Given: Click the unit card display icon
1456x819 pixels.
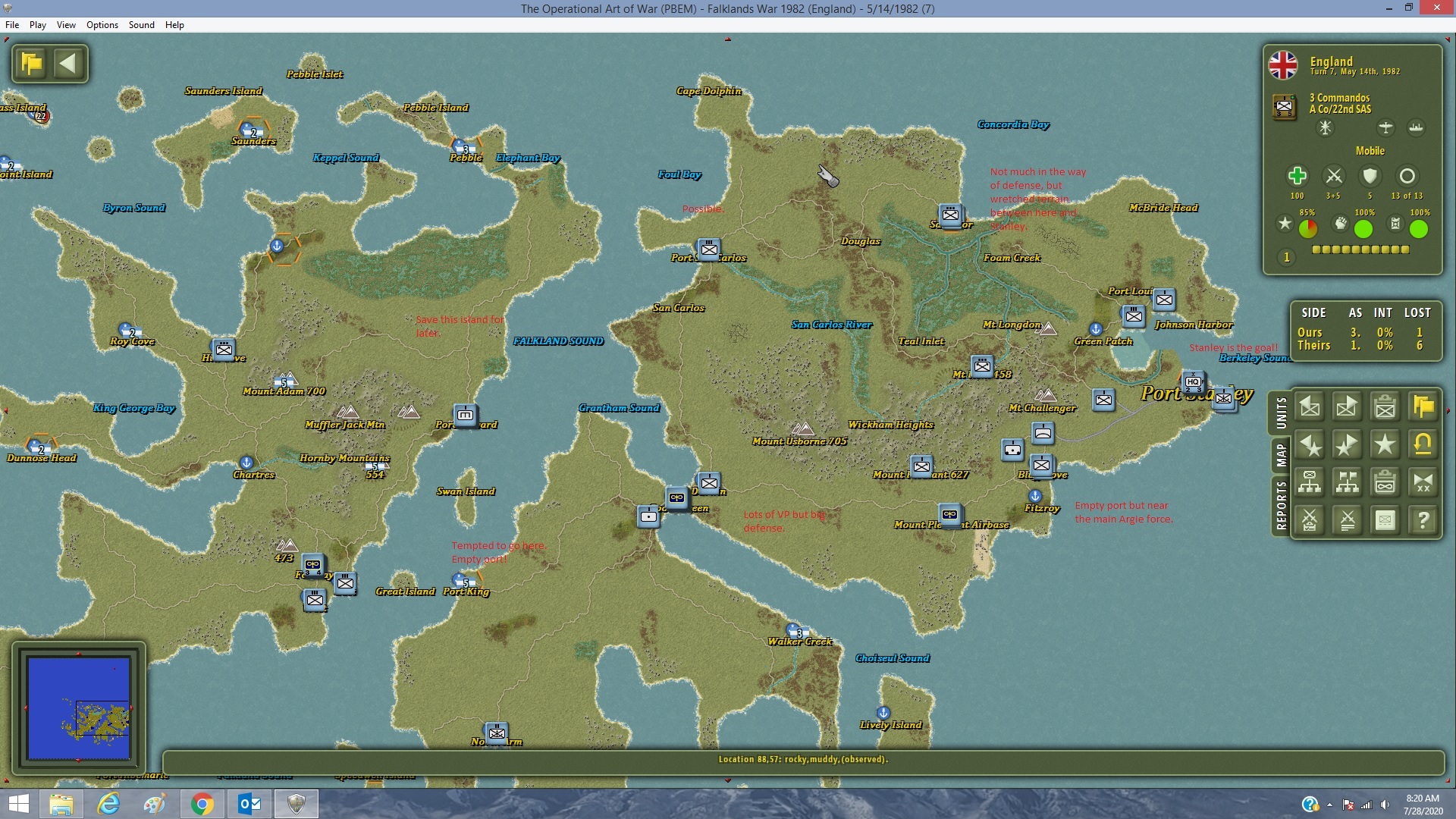Looking at the screenshot, I should [x=1385, y=520].
